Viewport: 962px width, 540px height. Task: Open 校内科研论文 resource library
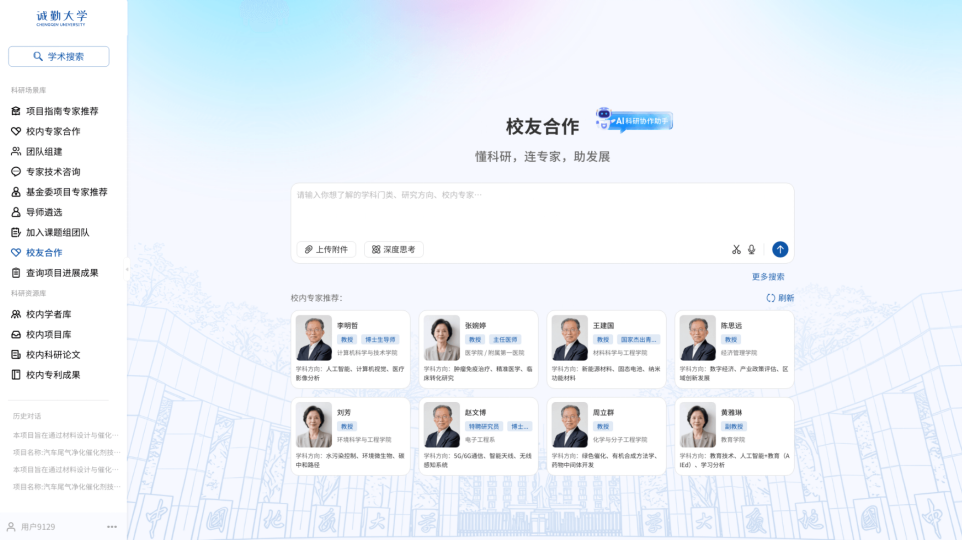tap(53, 355)
